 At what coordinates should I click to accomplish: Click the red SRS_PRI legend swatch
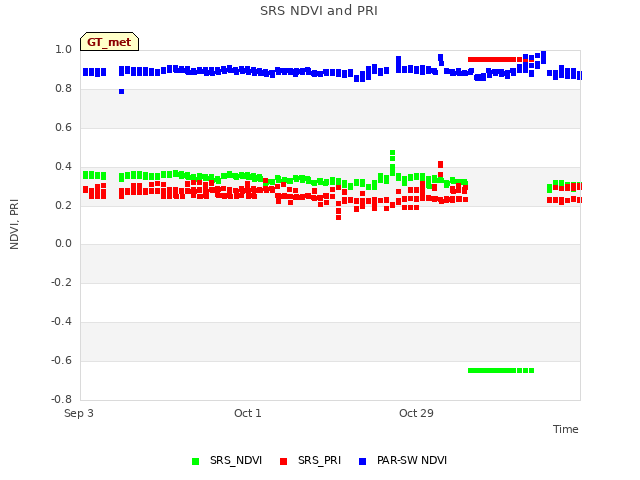[283, 461]
